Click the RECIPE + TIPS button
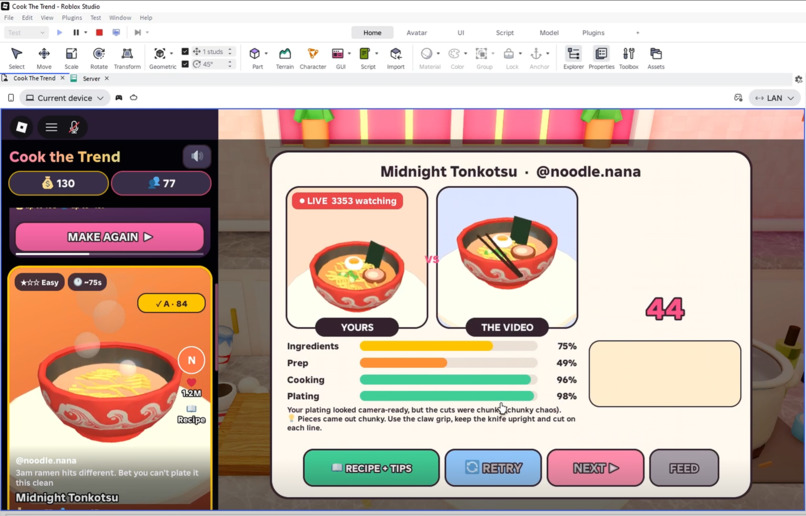 [371, 468]
